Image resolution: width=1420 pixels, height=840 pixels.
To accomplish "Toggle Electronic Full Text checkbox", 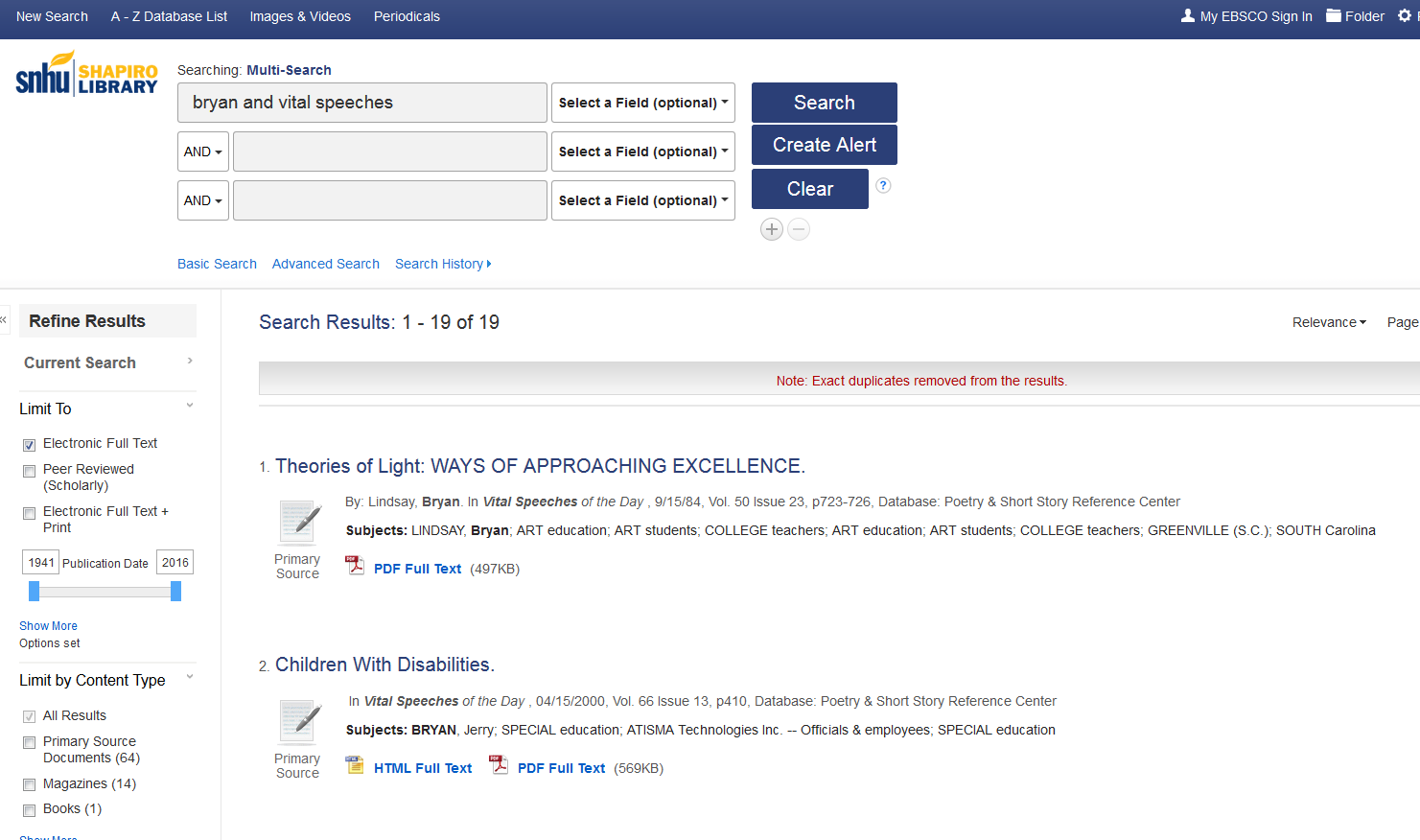I will click(30, 445).
